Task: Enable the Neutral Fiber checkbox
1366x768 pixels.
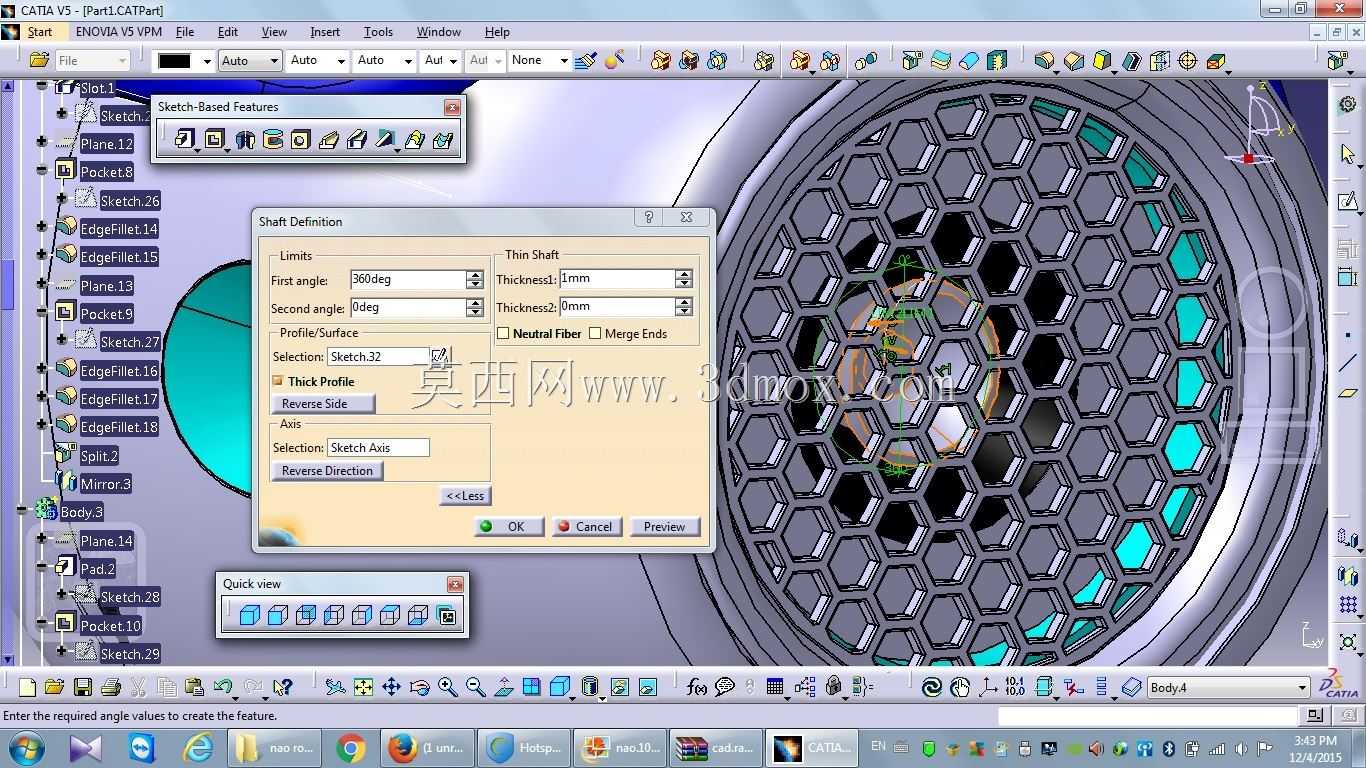Action: (x=503, y=333)
